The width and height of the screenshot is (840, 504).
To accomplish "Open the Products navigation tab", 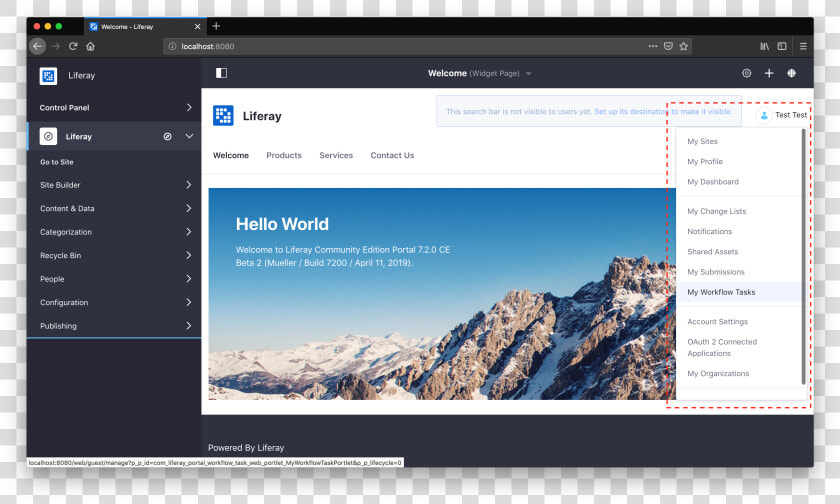I will [284, 155].
